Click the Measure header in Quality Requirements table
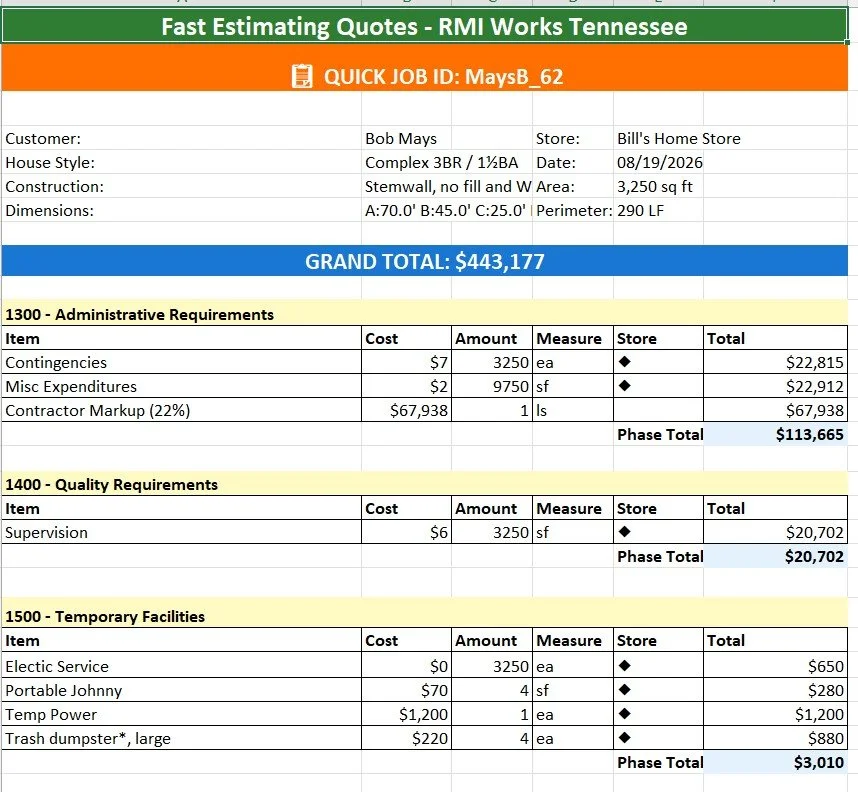Viewport: 858px width, 792px height. point(573,508)
